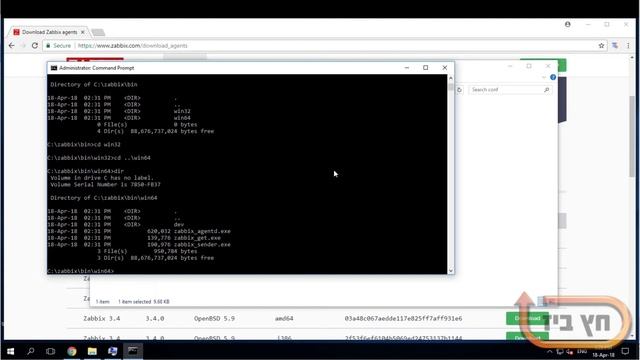The height and width of the screenshot is (360, 640).
Task: Click the C:\zabbix\bin\win64> prompt line
Action: 81,271
